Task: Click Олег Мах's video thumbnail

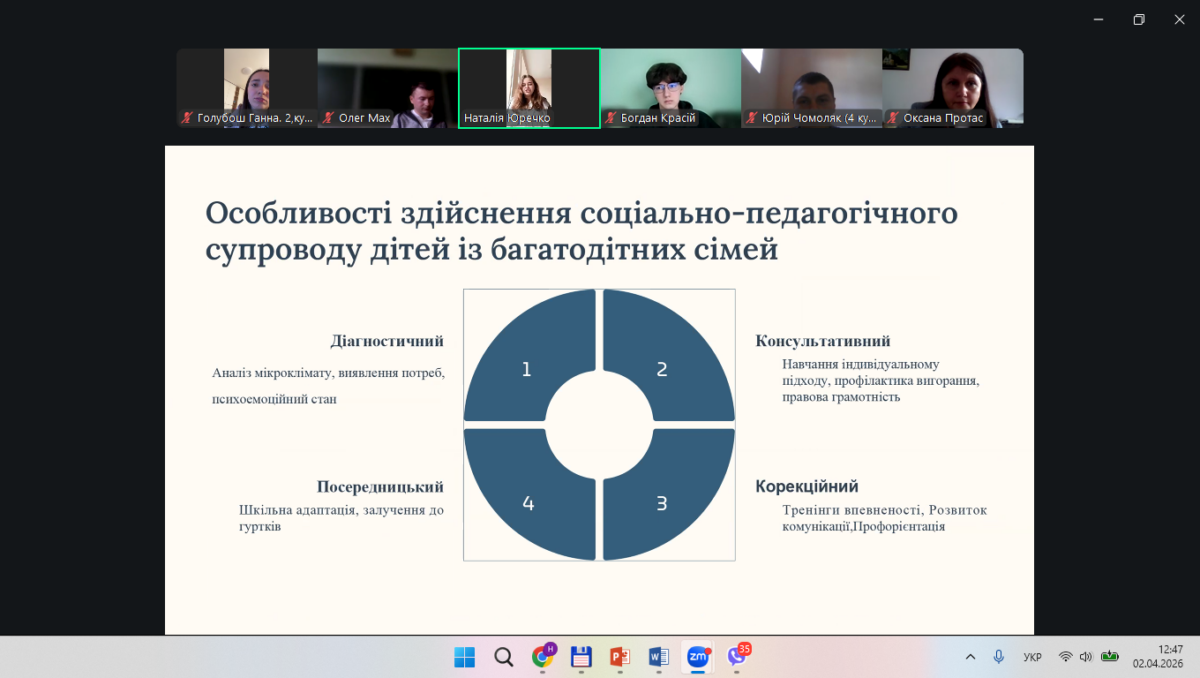Action: pos(387,88)
